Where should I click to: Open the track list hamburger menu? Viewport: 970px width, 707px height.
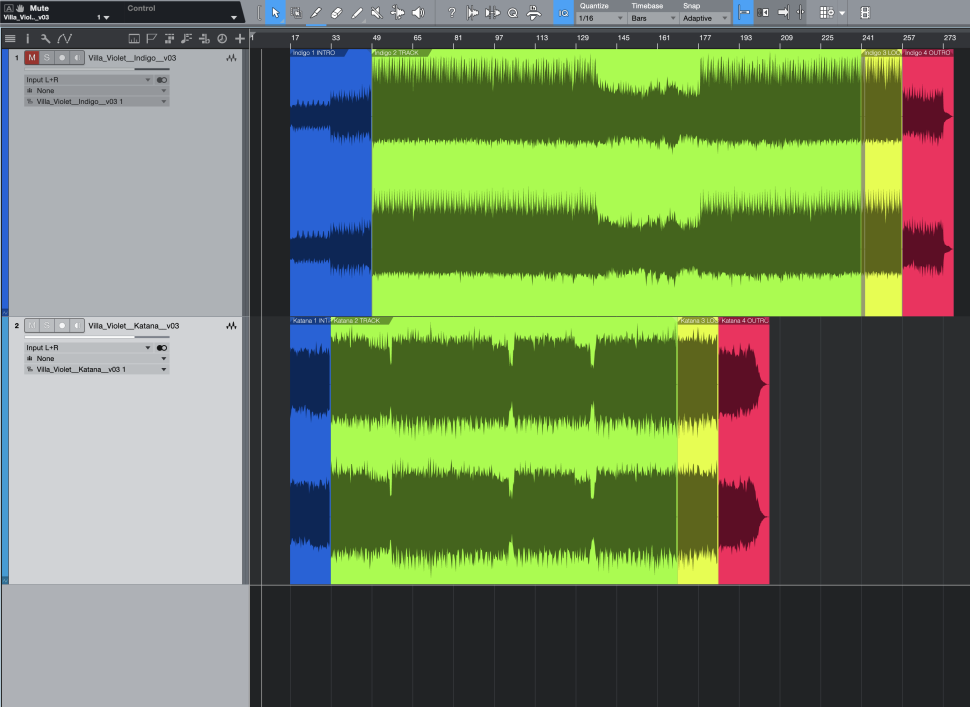10,38
